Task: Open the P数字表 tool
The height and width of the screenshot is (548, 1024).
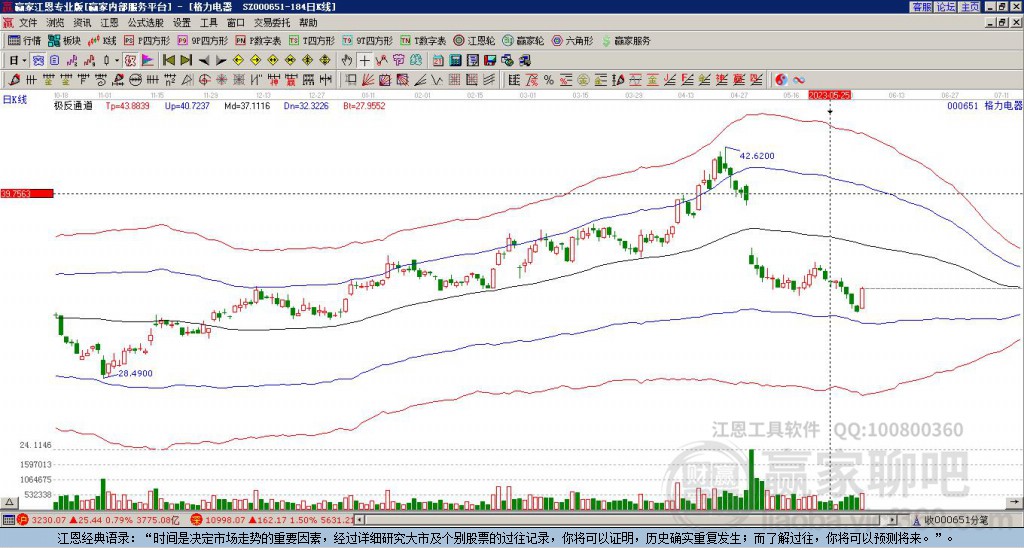Action: click(258, 40)
